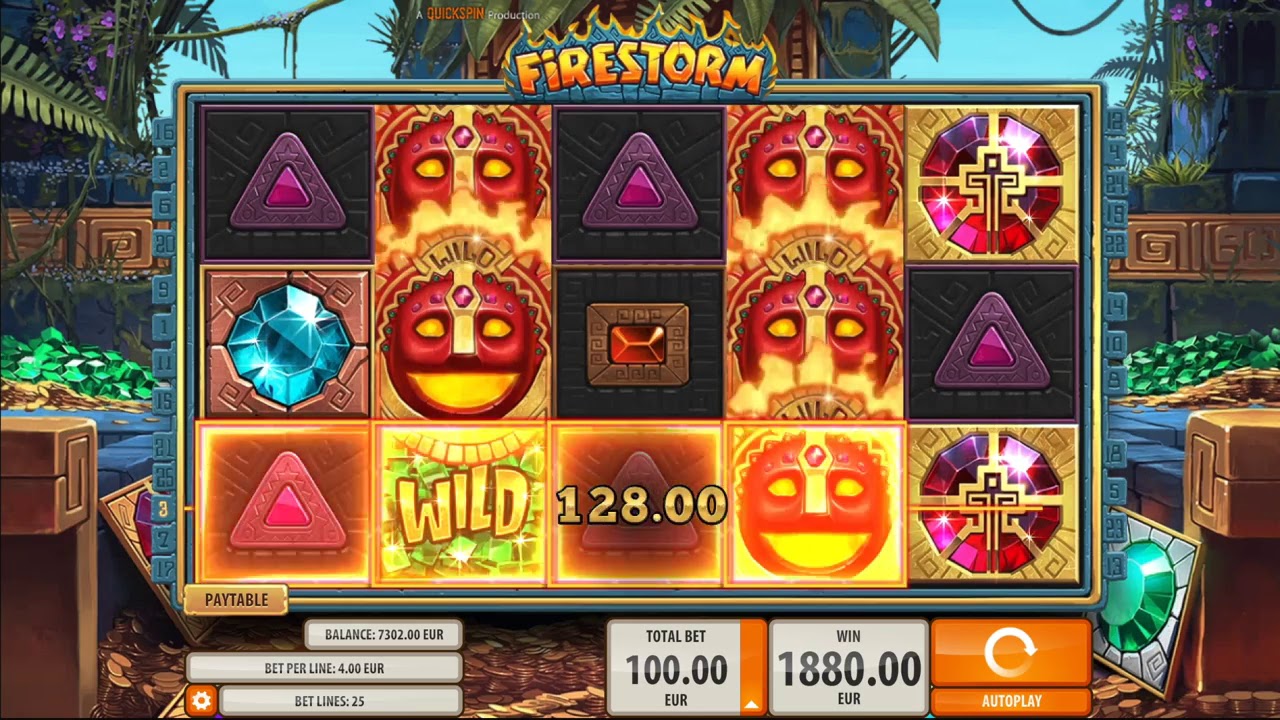Select payline marker 3 on the left side

163,508
